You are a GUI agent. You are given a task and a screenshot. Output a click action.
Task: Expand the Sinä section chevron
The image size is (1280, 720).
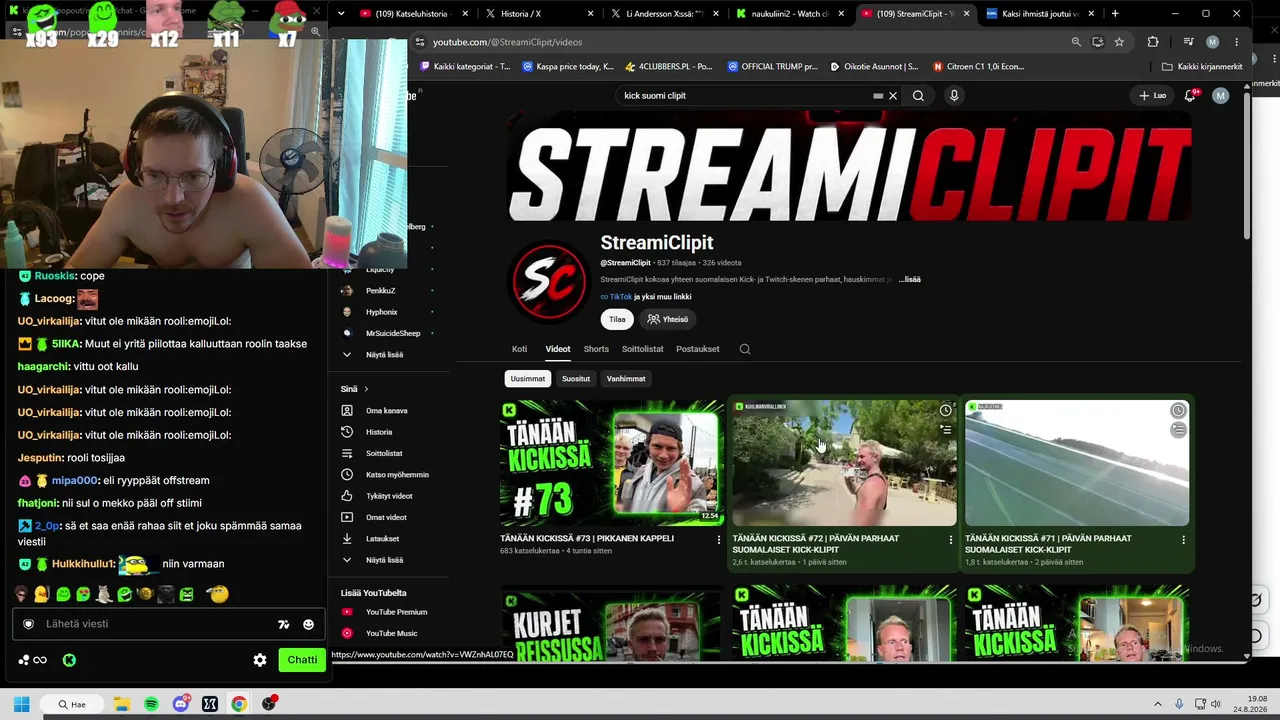(366, 389)
